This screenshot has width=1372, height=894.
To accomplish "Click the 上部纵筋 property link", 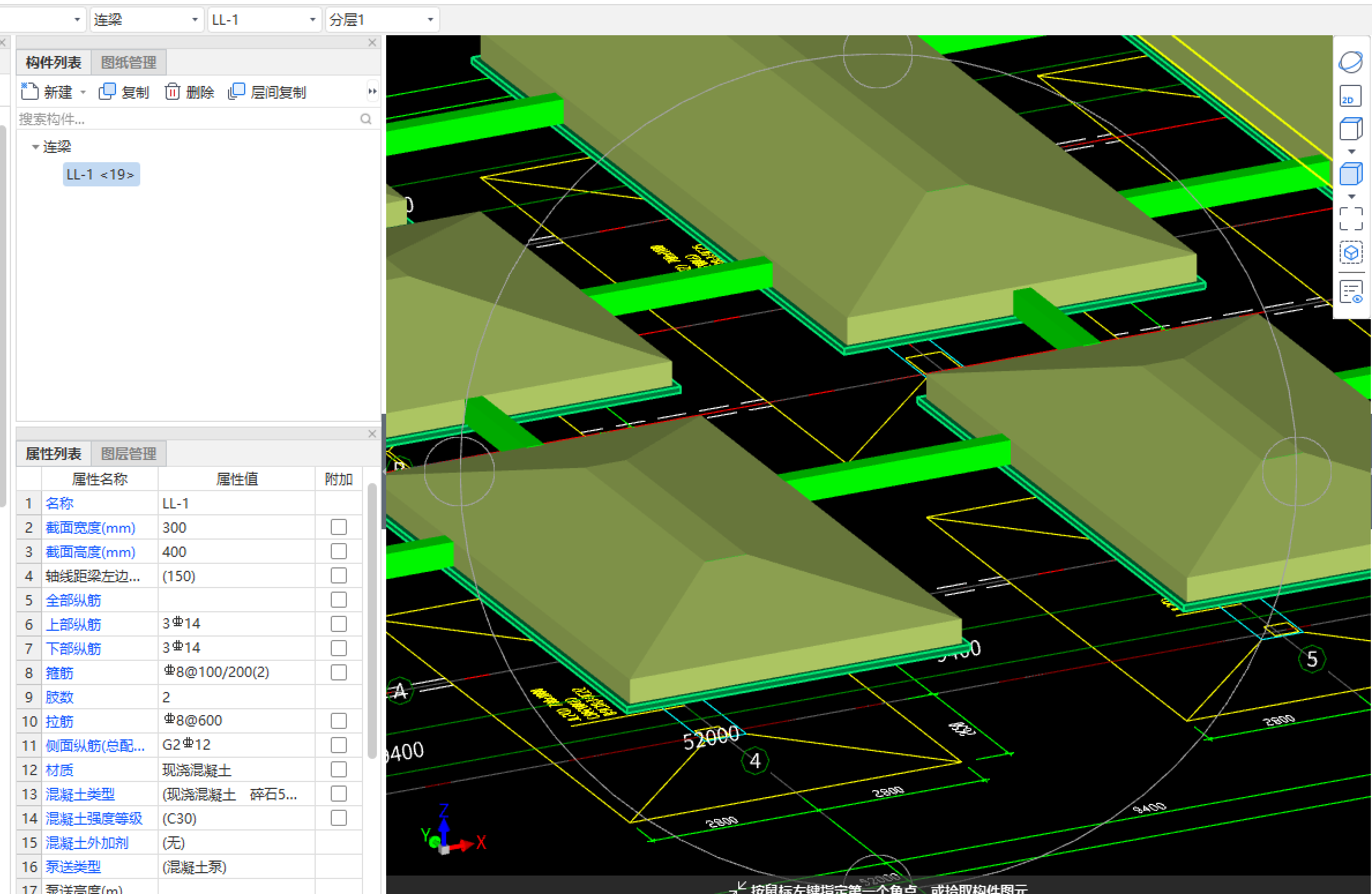I will coord(73,624).
